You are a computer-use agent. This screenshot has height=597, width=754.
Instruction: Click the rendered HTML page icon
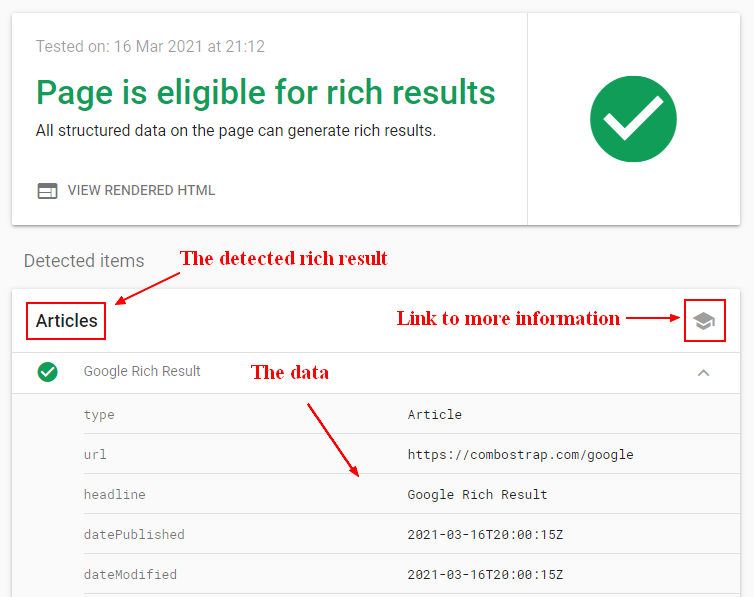(x=47, y=191)
